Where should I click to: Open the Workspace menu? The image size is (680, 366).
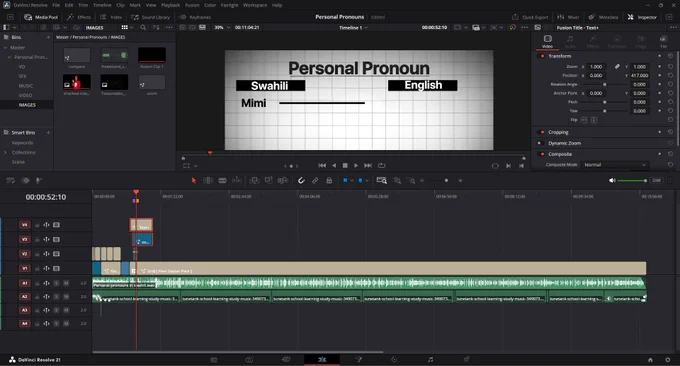pos(255,5)
